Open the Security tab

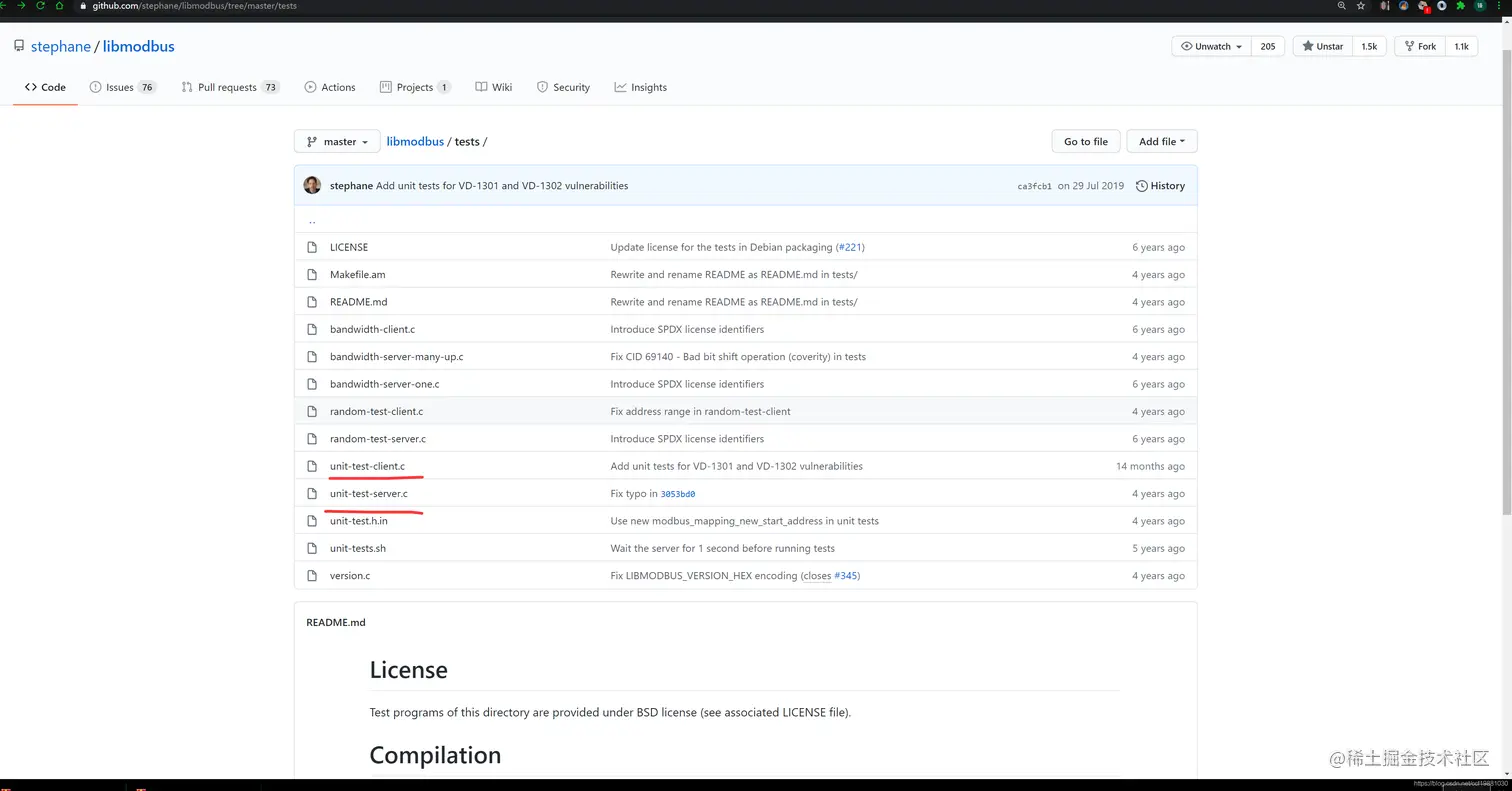click(x=563, y=87)
